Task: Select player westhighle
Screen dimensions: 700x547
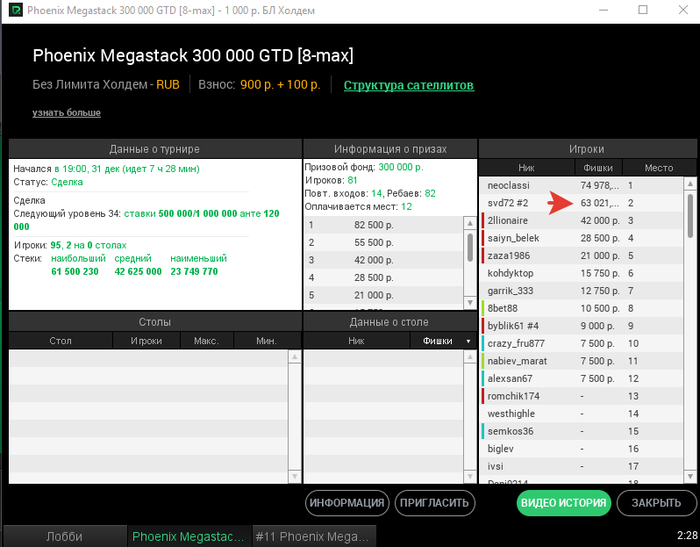Action: click(581, 413)
